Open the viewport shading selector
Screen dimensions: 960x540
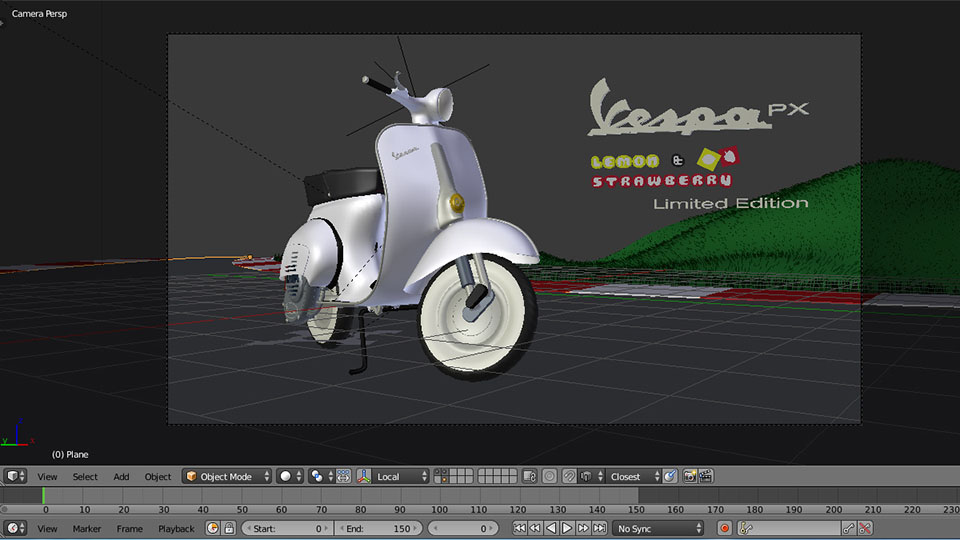290,476
